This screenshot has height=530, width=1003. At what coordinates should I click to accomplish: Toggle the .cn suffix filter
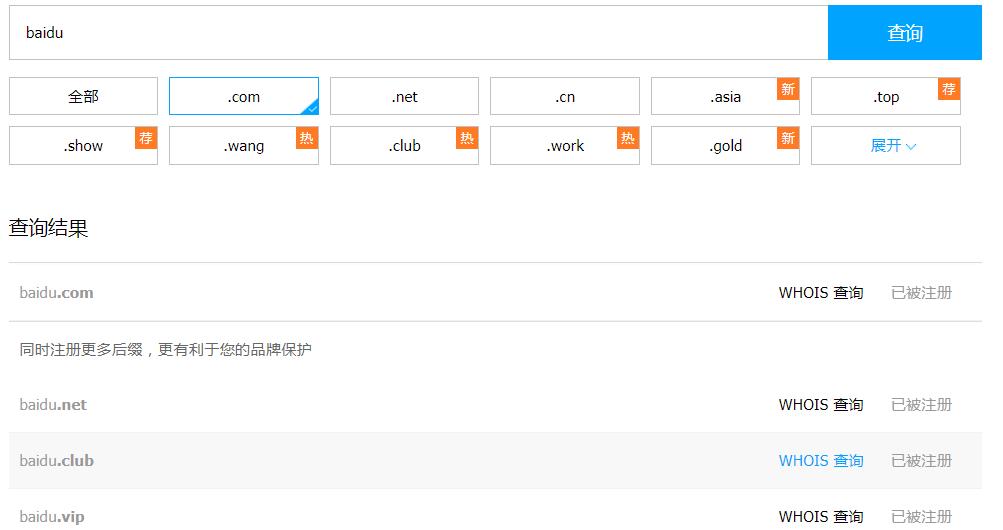pos(564,97)
